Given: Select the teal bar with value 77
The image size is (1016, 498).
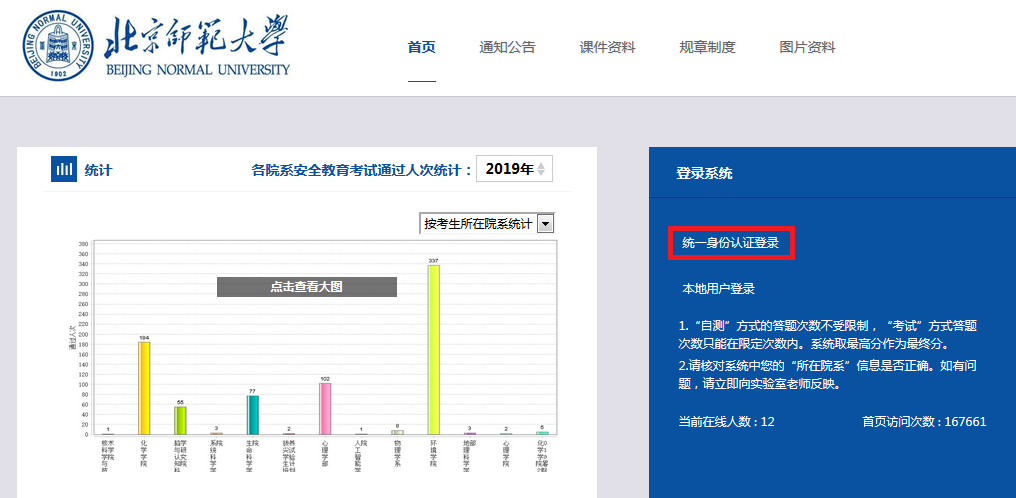Looking at the screenshot, I should [x=253, y=415].
